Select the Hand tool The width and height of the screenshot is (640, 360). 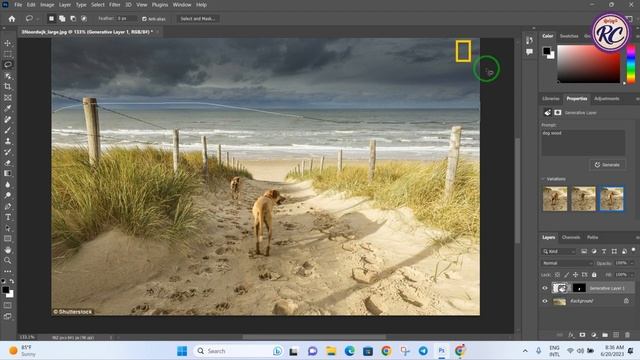(x=7, y=250)
